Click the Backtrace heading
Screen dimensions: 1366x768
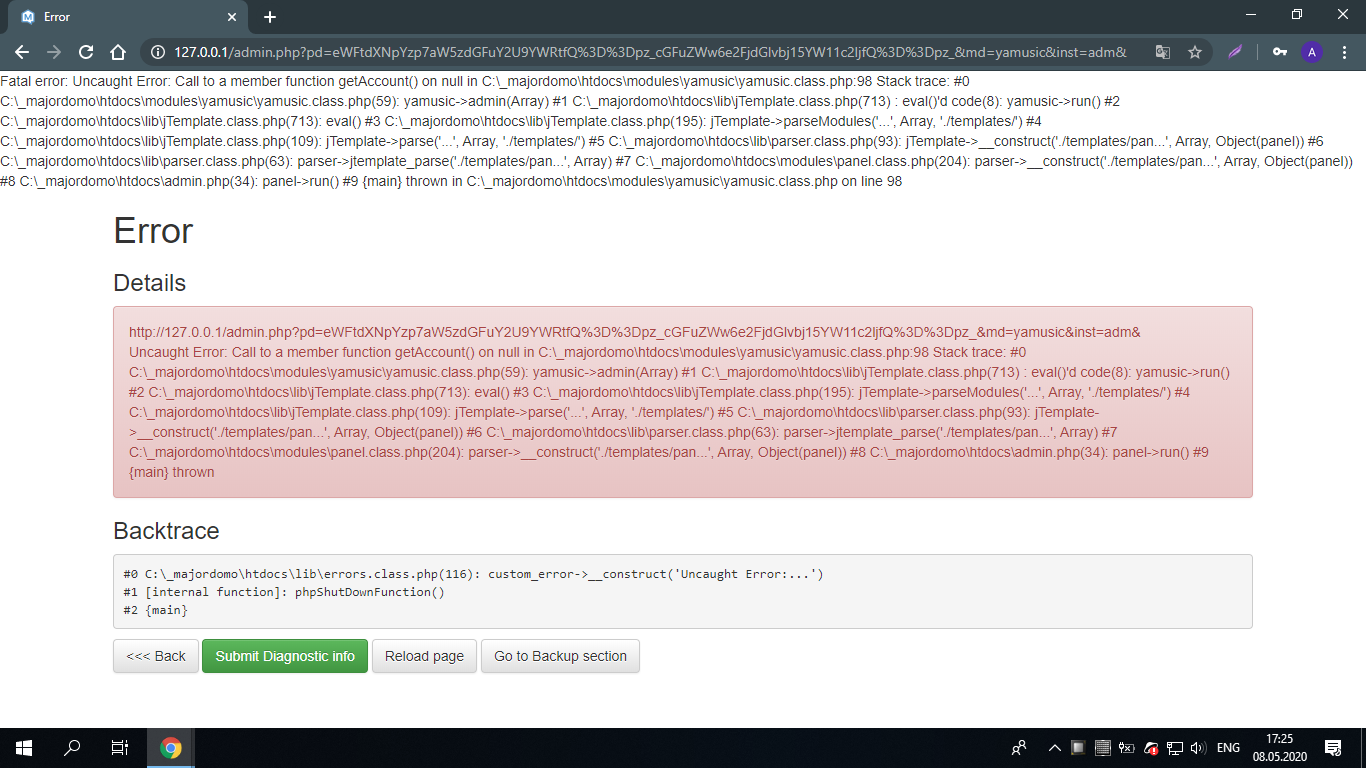coord(166,531)
